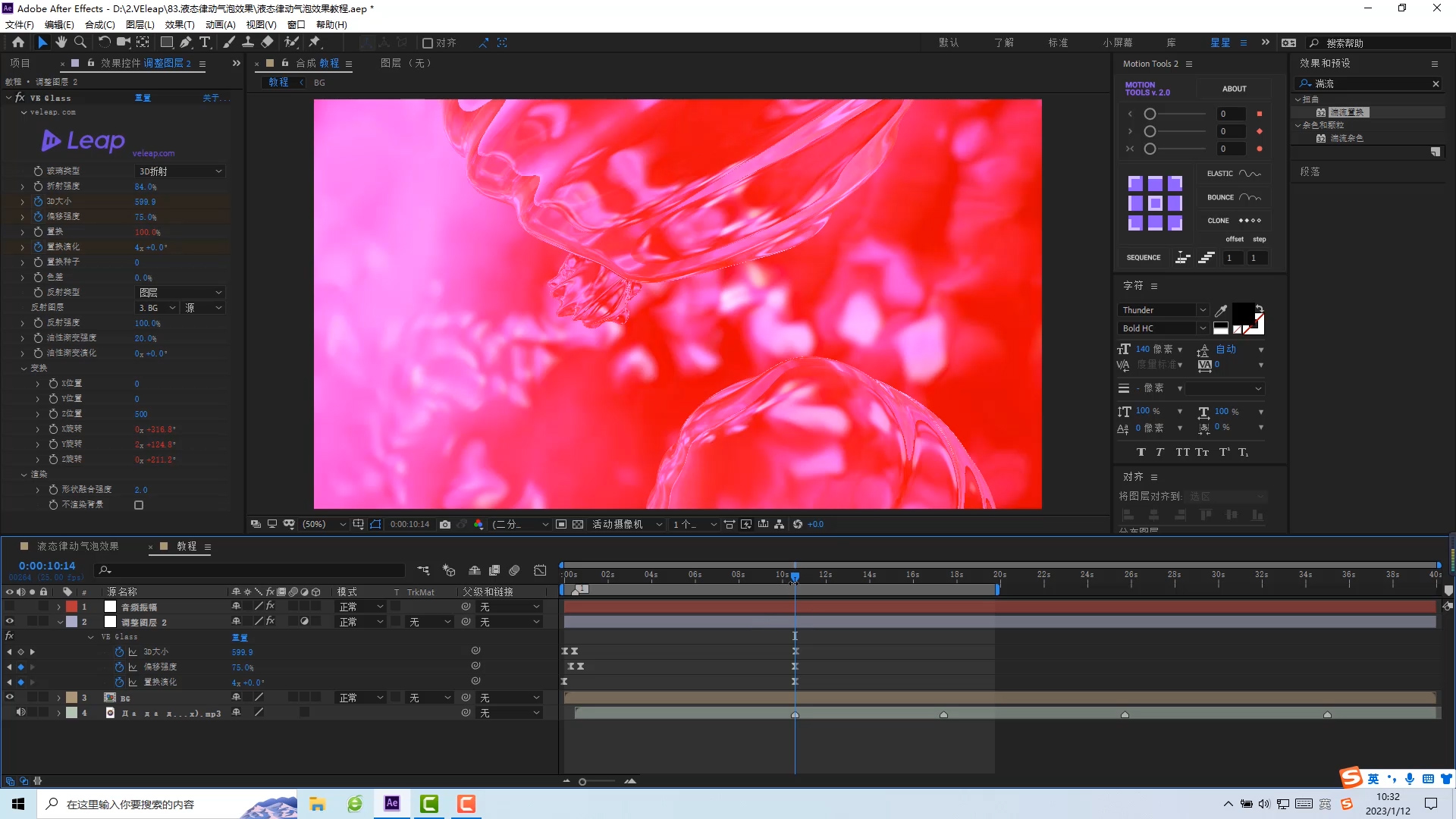Toggle fx switch on layer 音频振幅
Viewport: 1456px width, 819px height.
tap(271, 606)
